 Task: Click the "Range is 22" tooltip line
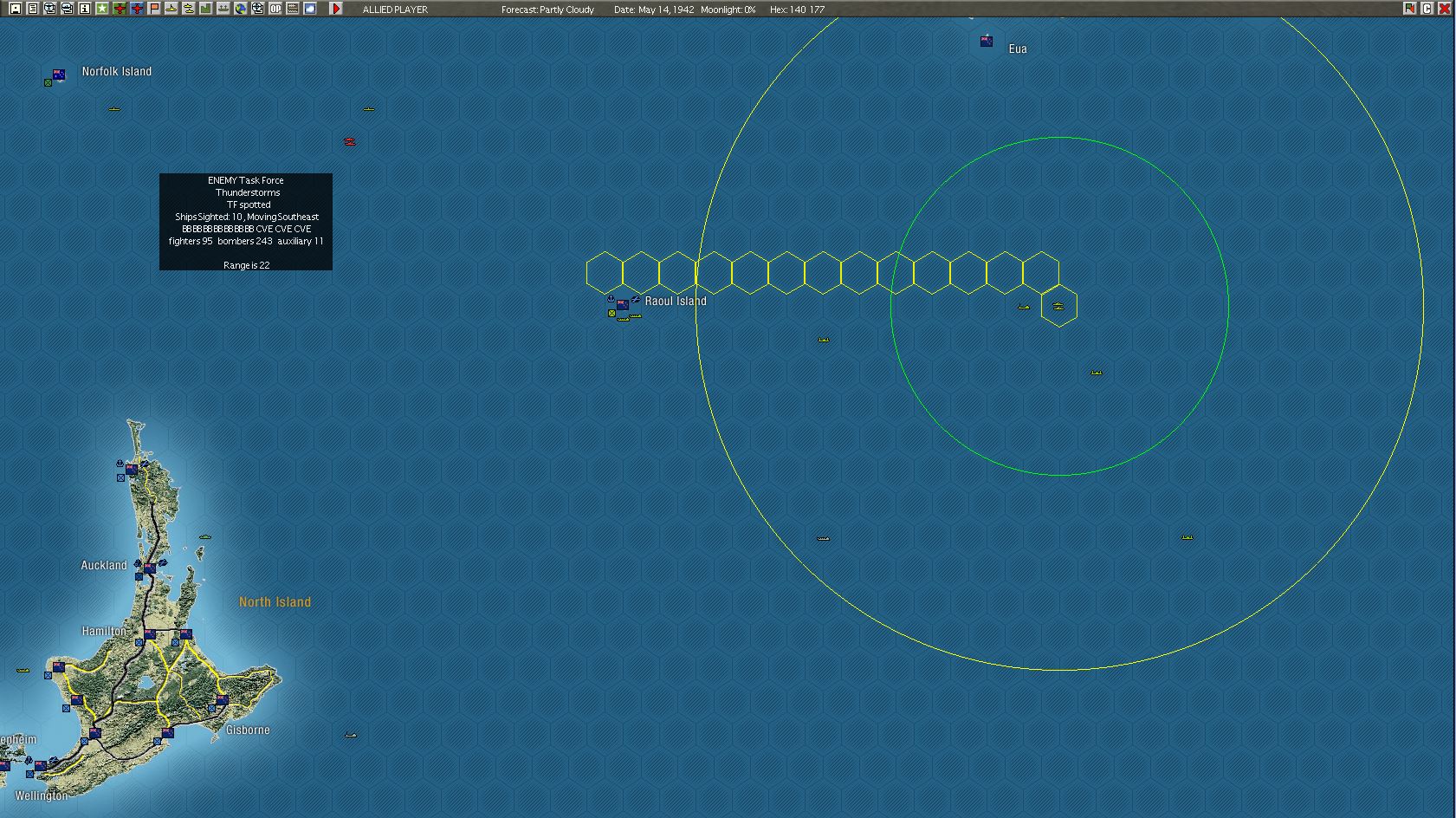(246, 265)
